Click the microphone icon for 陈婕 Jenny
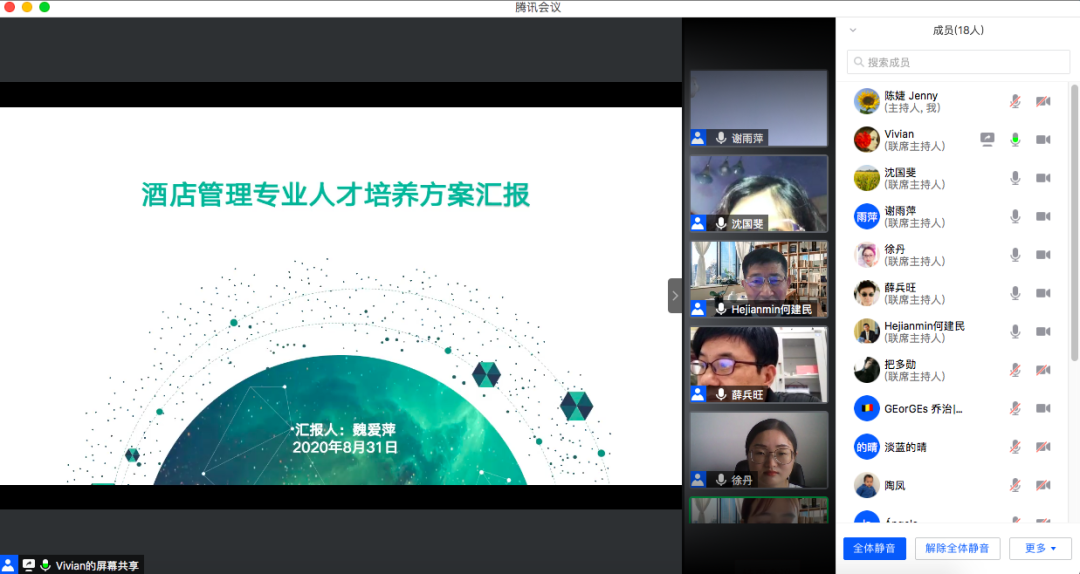This screenshot has height=574, width=1080. point(1015,101)
